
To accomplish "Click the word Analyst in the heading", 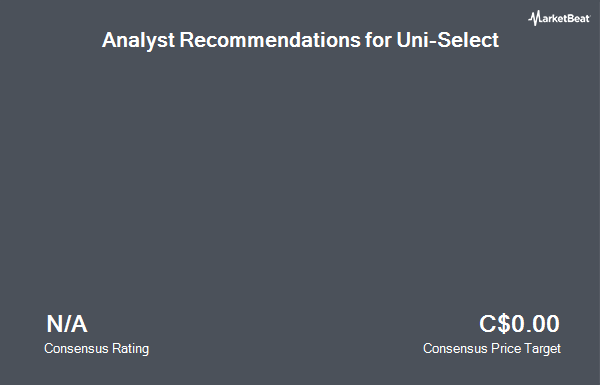I will point(139,40).
